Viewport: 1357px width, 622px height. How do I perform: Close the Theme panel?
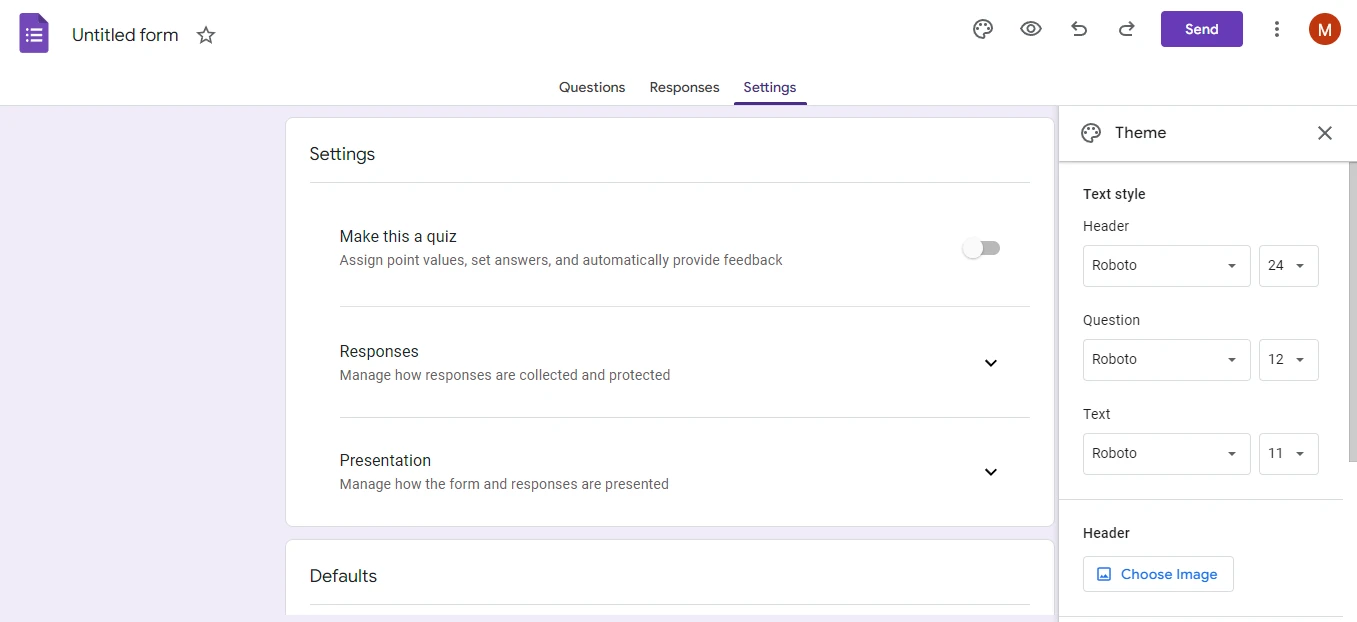(1324, 132)
